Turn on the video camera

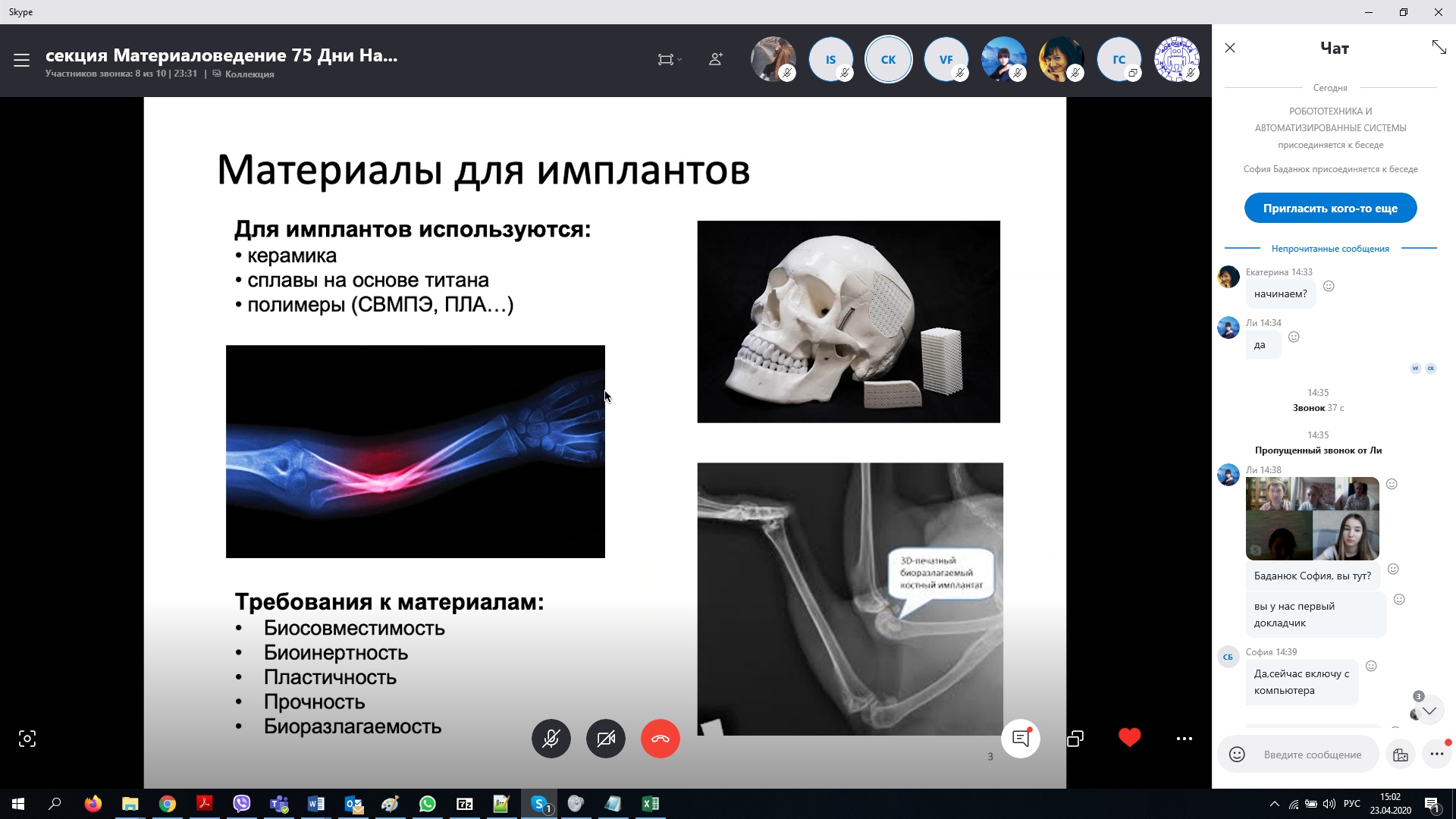(x=606, y=739)
